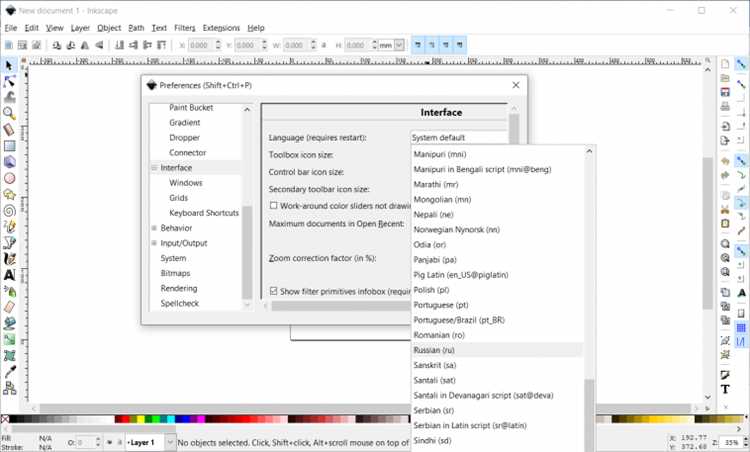The width and height of the screenshot is (750, 452).
Task: Pick the magenta swatch in color palette
Action: [201, 419]
